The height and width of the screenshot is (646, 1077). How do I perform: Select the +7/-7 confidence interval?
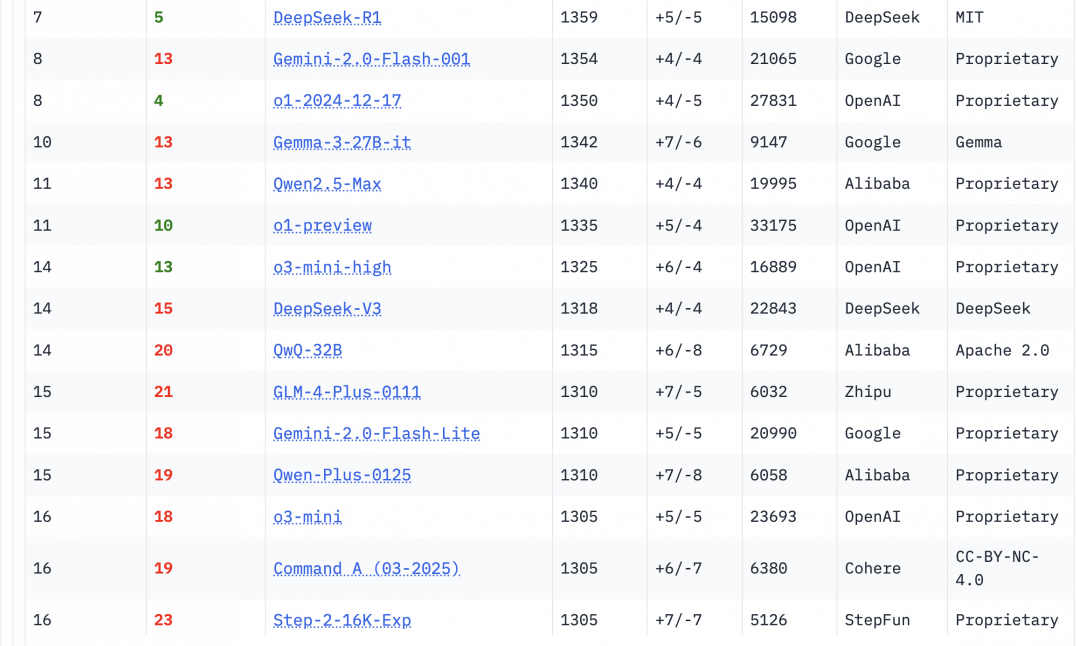click(x=679, y=620)
